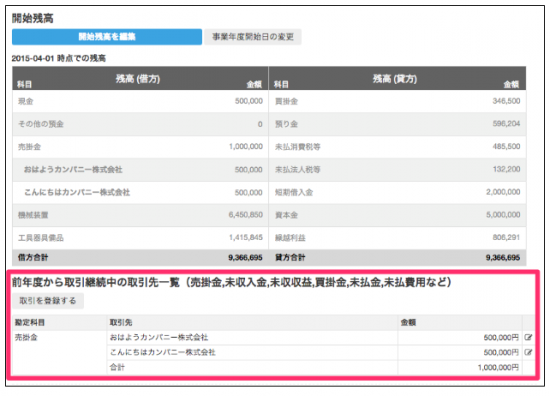Screen dimensions: 550x396
Task: Select the 資本金 row
Action: (x=397, y=215)
